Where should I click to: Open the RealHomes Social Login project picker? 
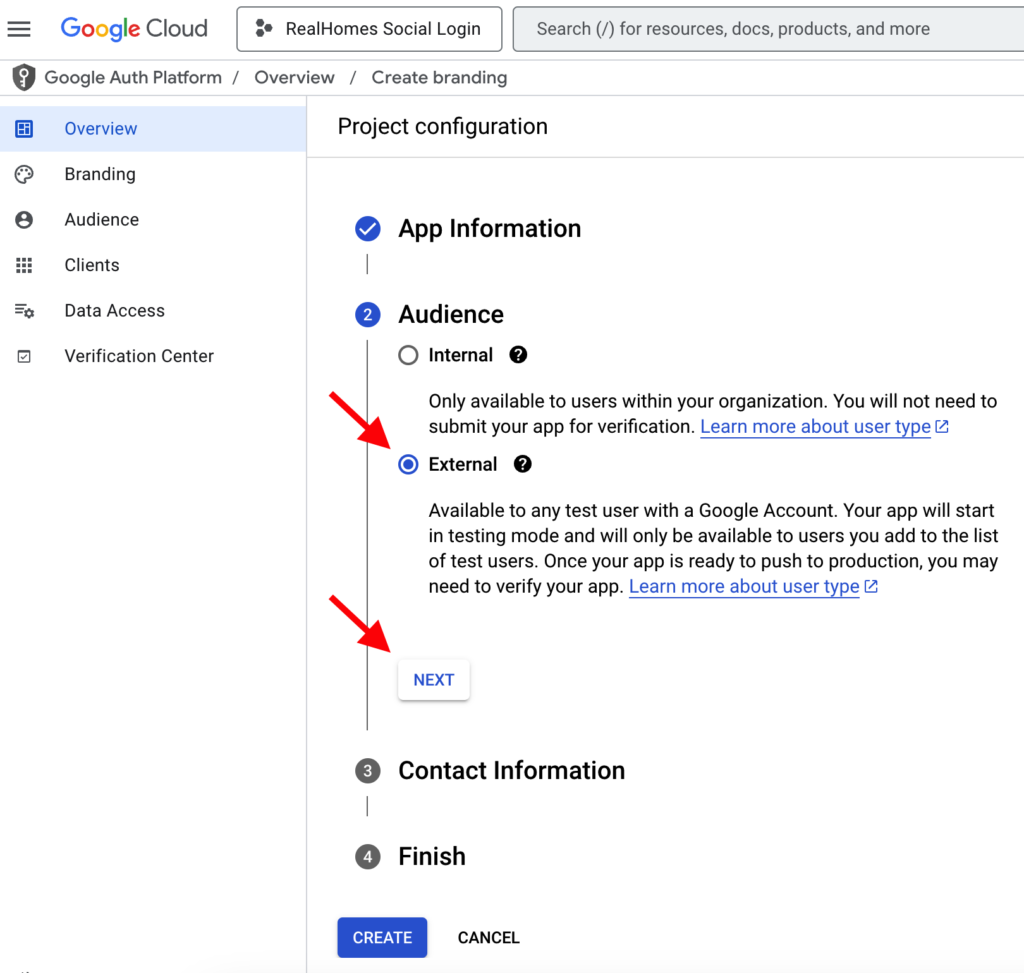(x=369, y=29)
